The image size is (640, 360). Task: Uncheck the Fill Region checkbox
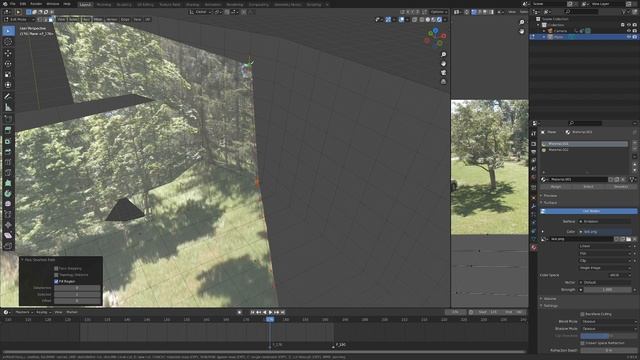56,282
